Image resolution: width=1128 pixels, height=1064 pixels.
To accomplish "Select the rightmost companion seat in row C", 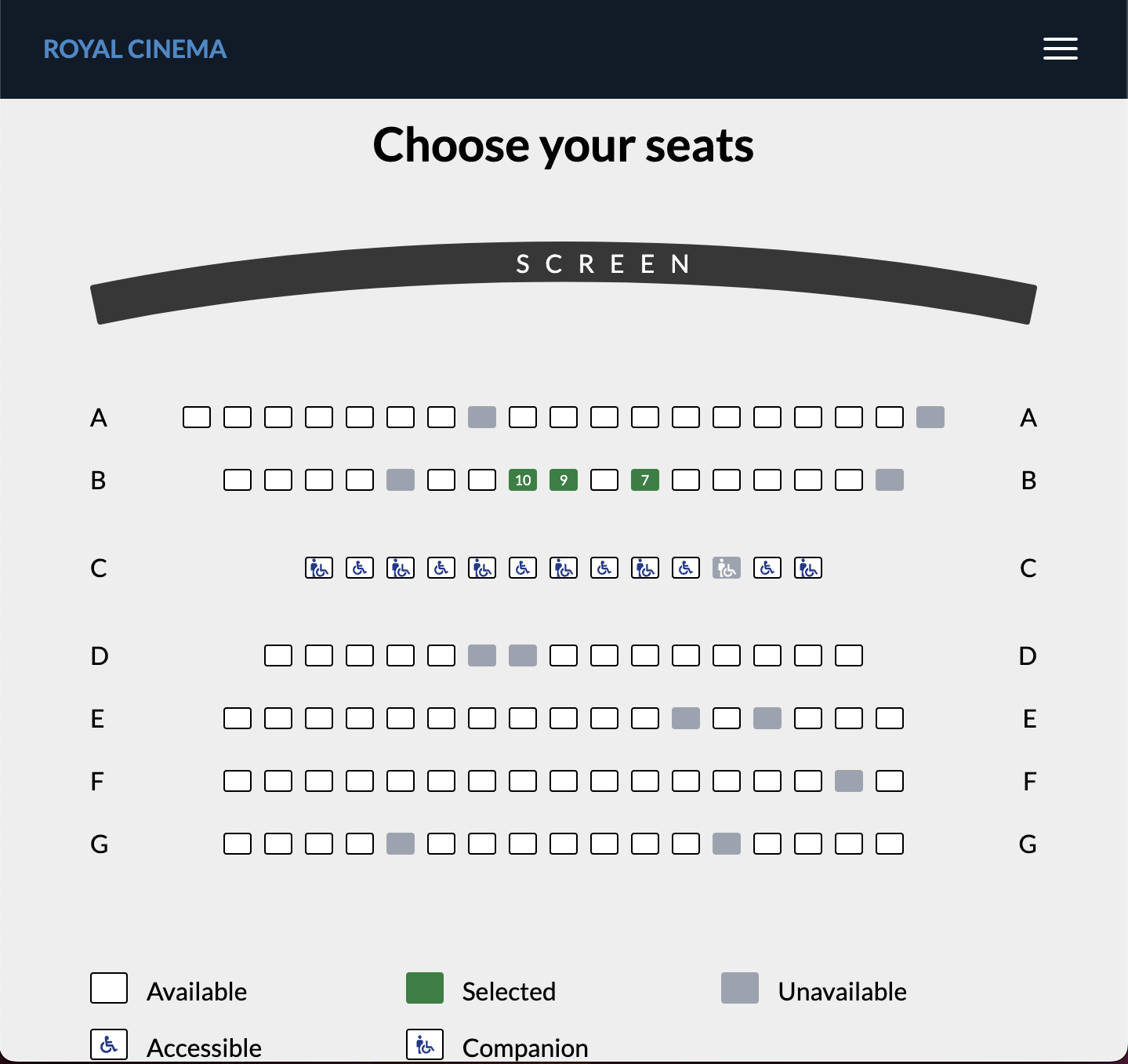I will 808,567.
